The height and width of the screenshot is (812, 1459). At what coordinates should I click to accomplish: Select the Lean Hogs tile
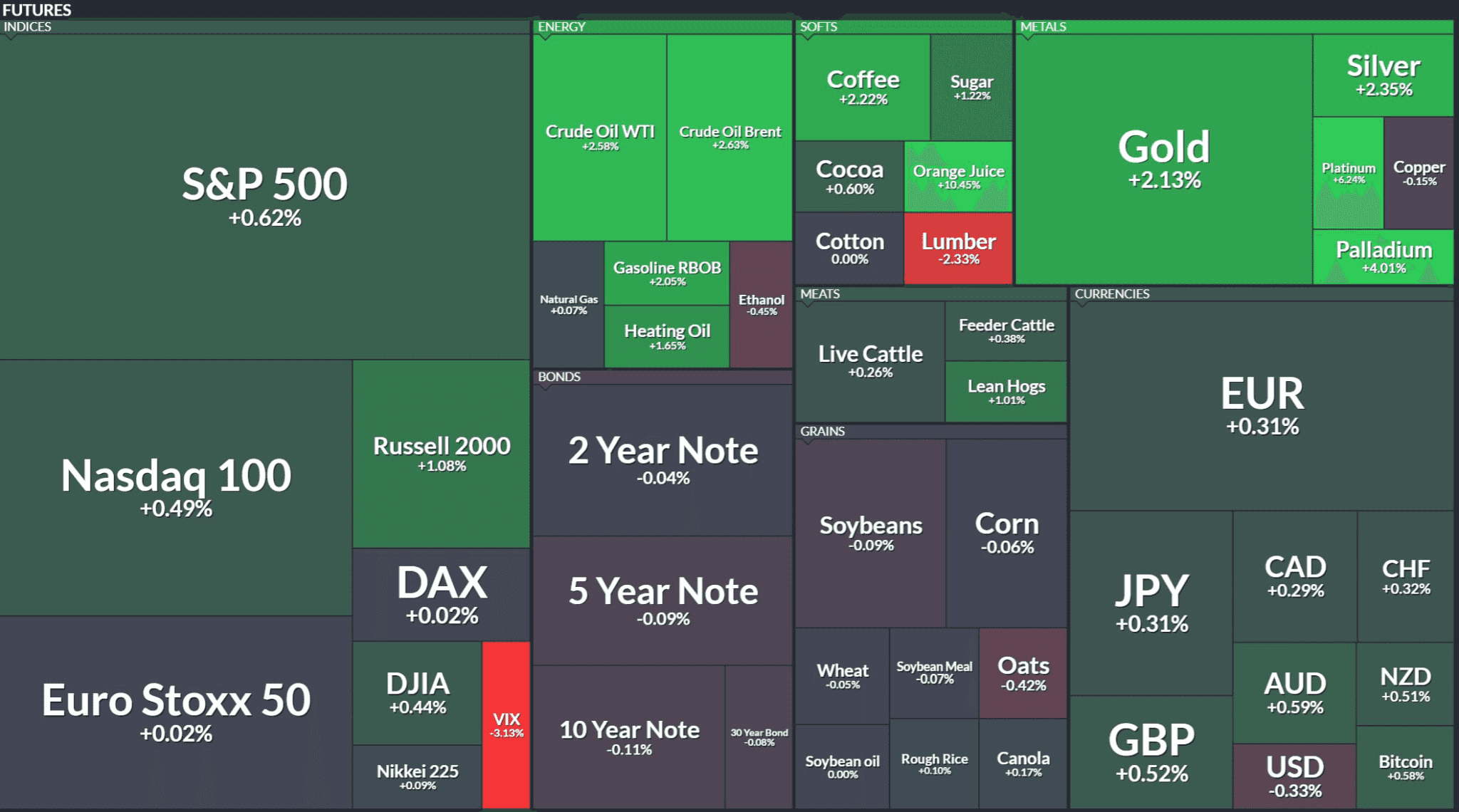point(1006,391)
